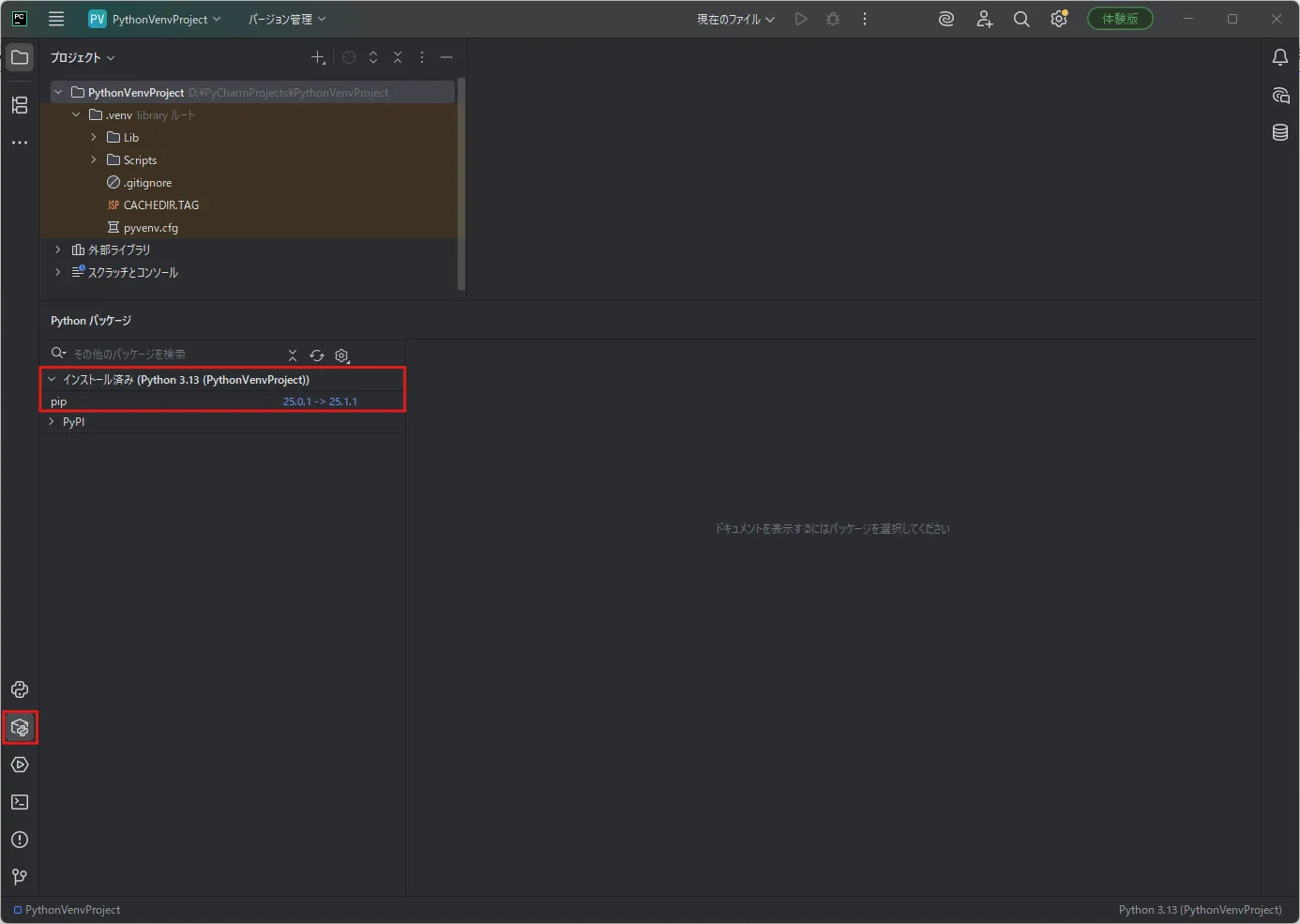Expand the Scripts folder
Image resolution: width=1300 pixels, height=924 pixels.
point(94,159)
